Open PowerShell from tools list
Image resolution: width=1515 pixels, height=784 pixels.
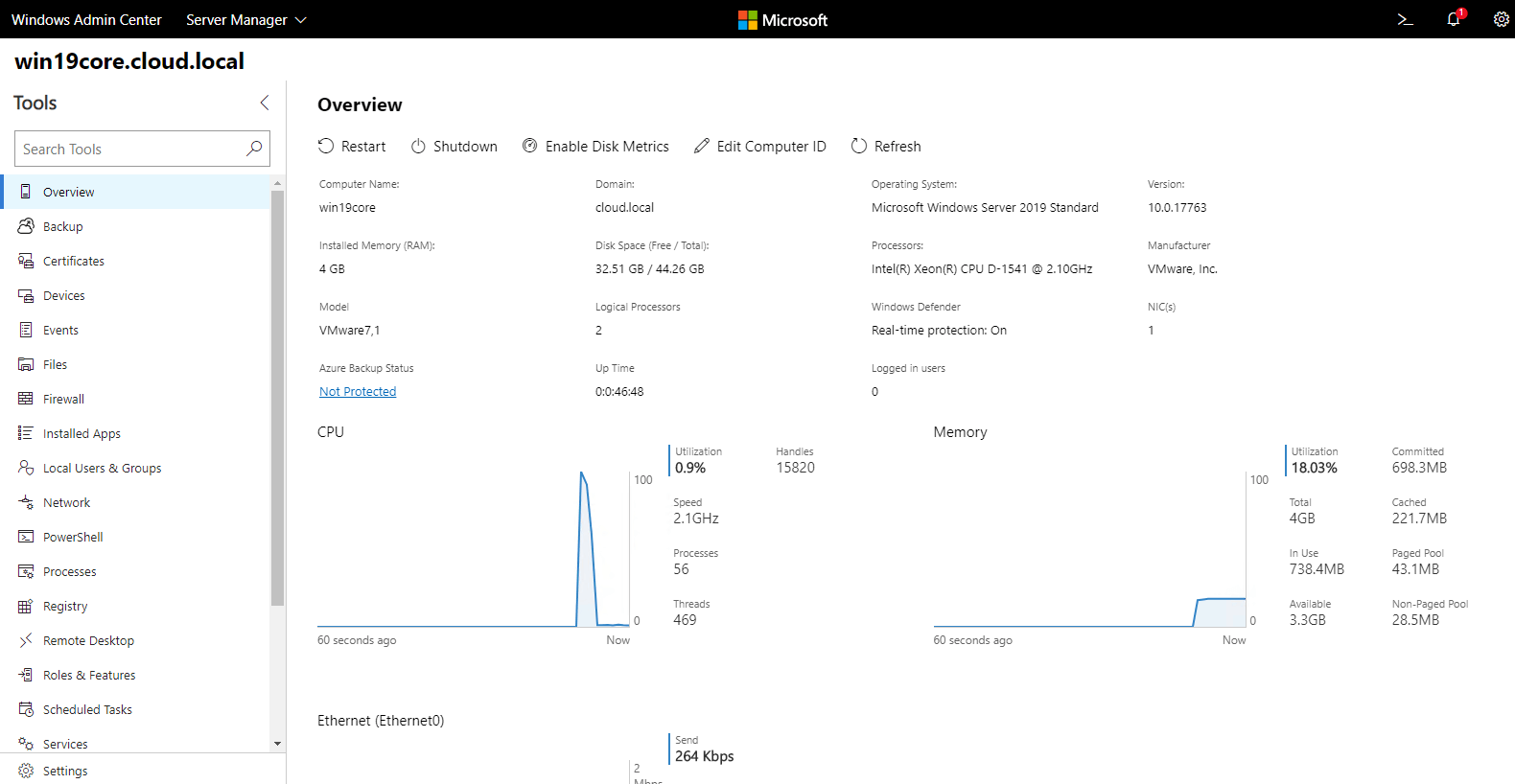(x=136, y=537)
